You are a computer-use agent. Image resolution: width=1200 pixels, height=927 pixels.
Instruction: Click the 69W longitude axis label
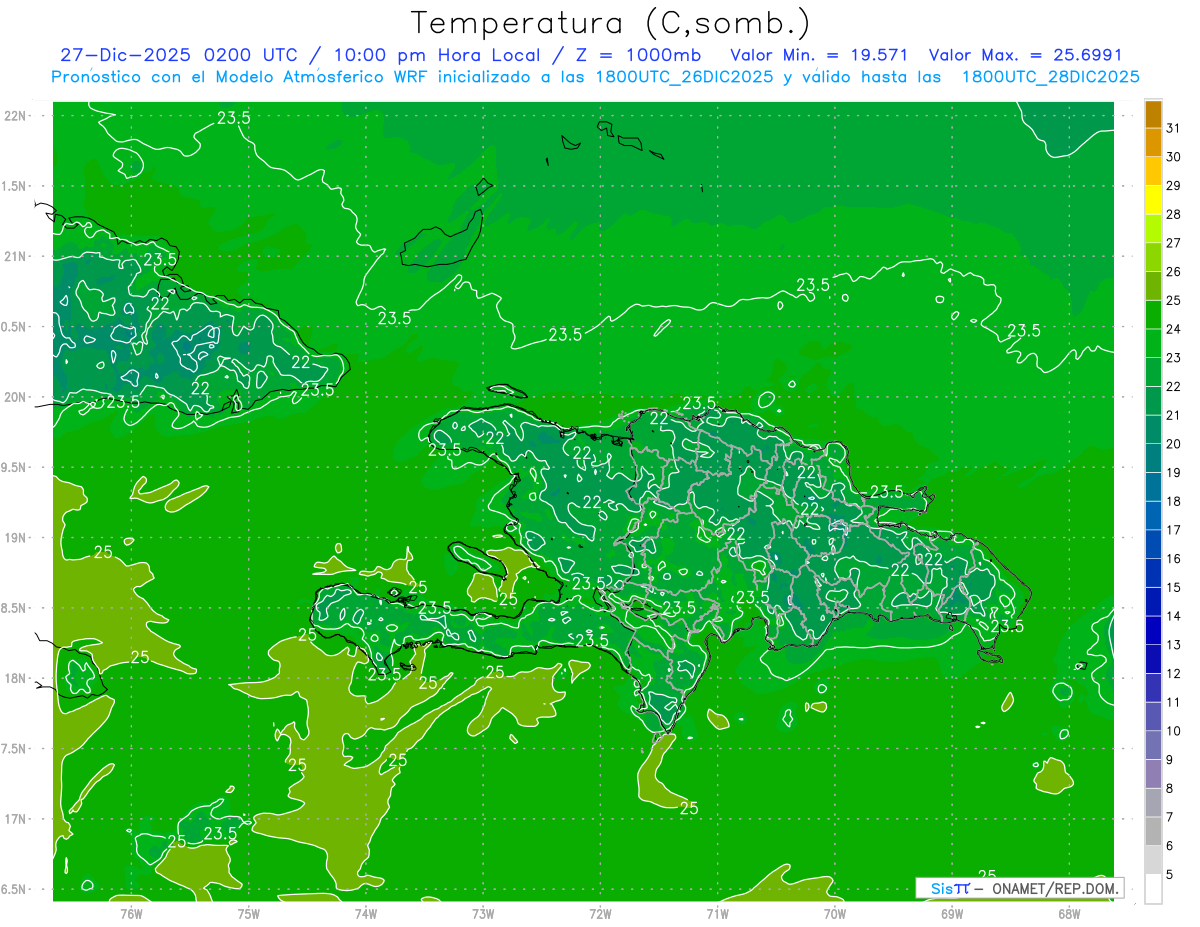click(952, 913)
